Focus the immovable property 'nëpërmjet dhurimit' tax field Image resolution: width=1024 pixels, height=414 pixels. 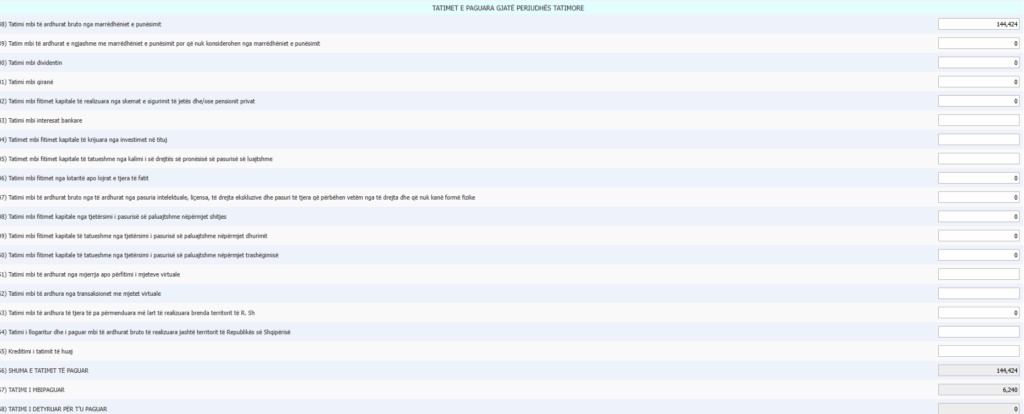point(978,235)
